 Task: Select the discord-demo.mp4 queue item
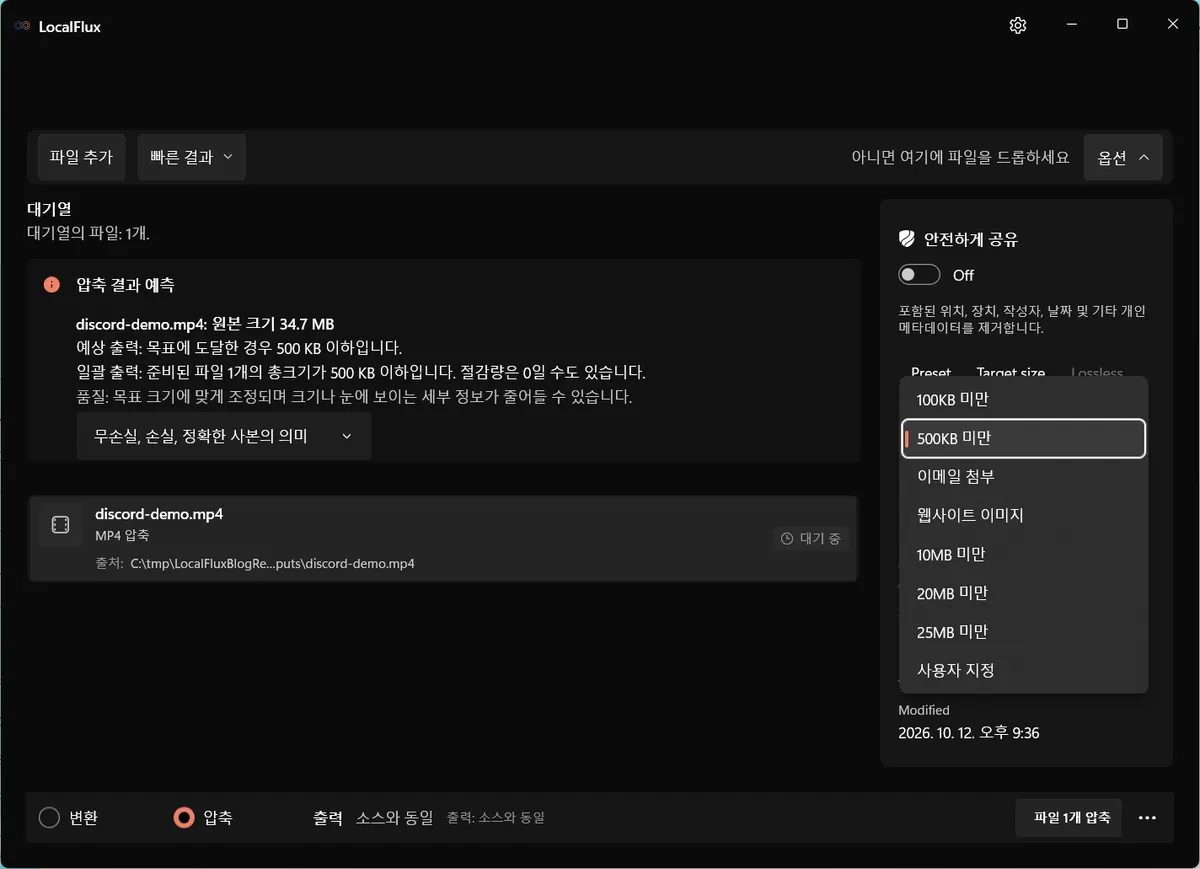[443, 538]
